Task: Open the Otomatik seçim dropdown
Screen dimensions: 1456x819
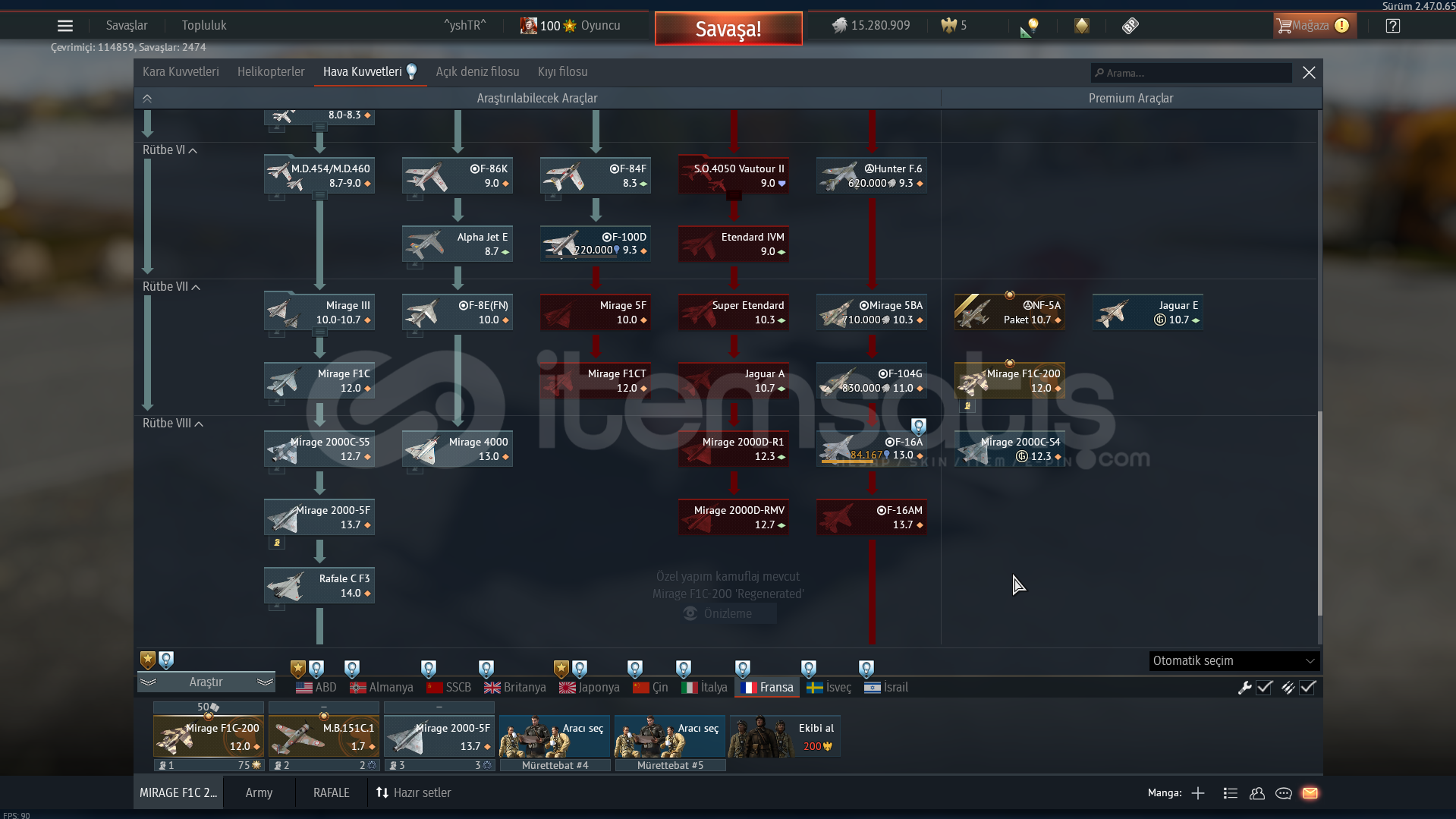Action: pos(1234,660)
